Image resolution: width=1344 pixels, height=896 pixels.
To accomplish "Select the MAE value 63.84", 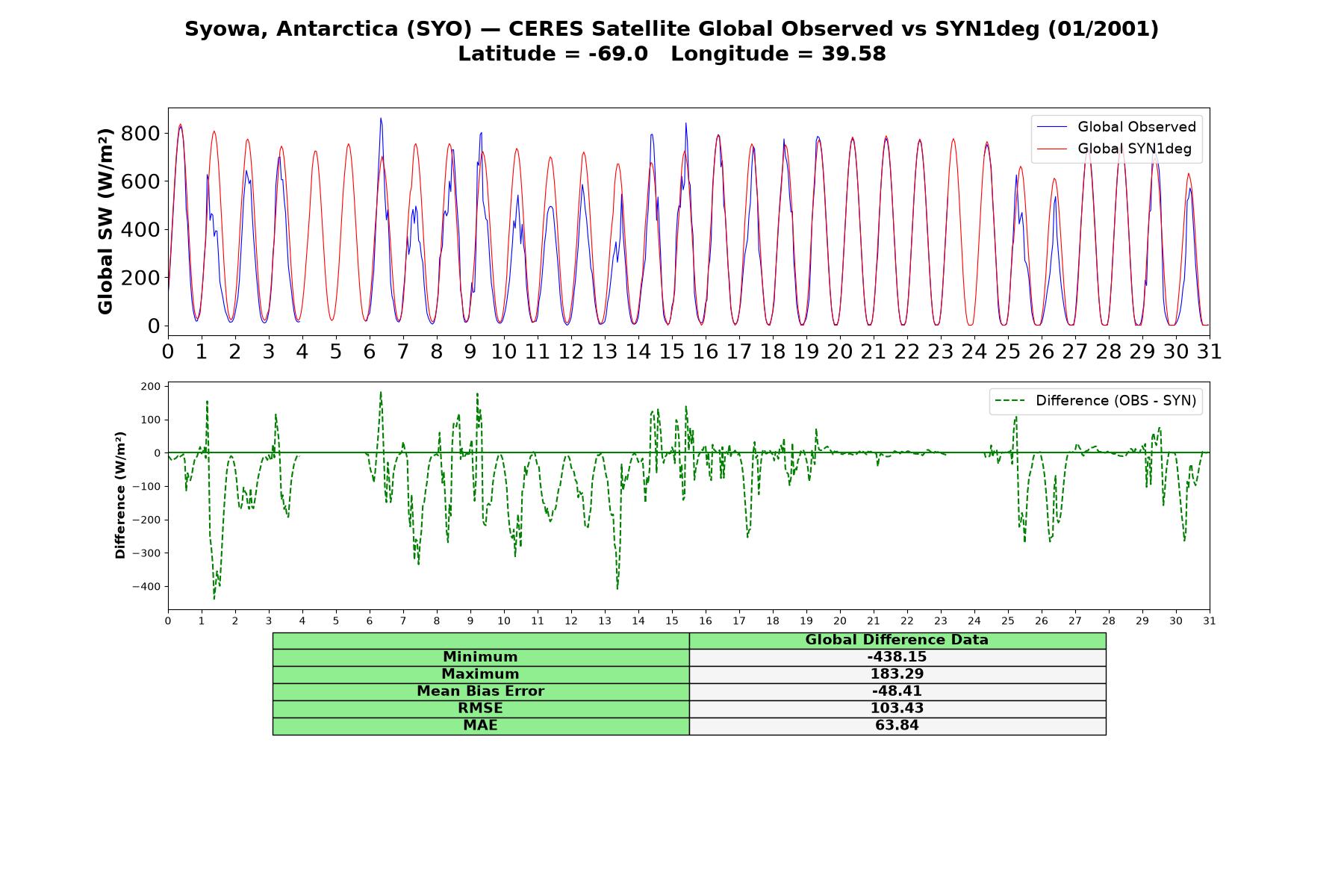I will [897, 726].
